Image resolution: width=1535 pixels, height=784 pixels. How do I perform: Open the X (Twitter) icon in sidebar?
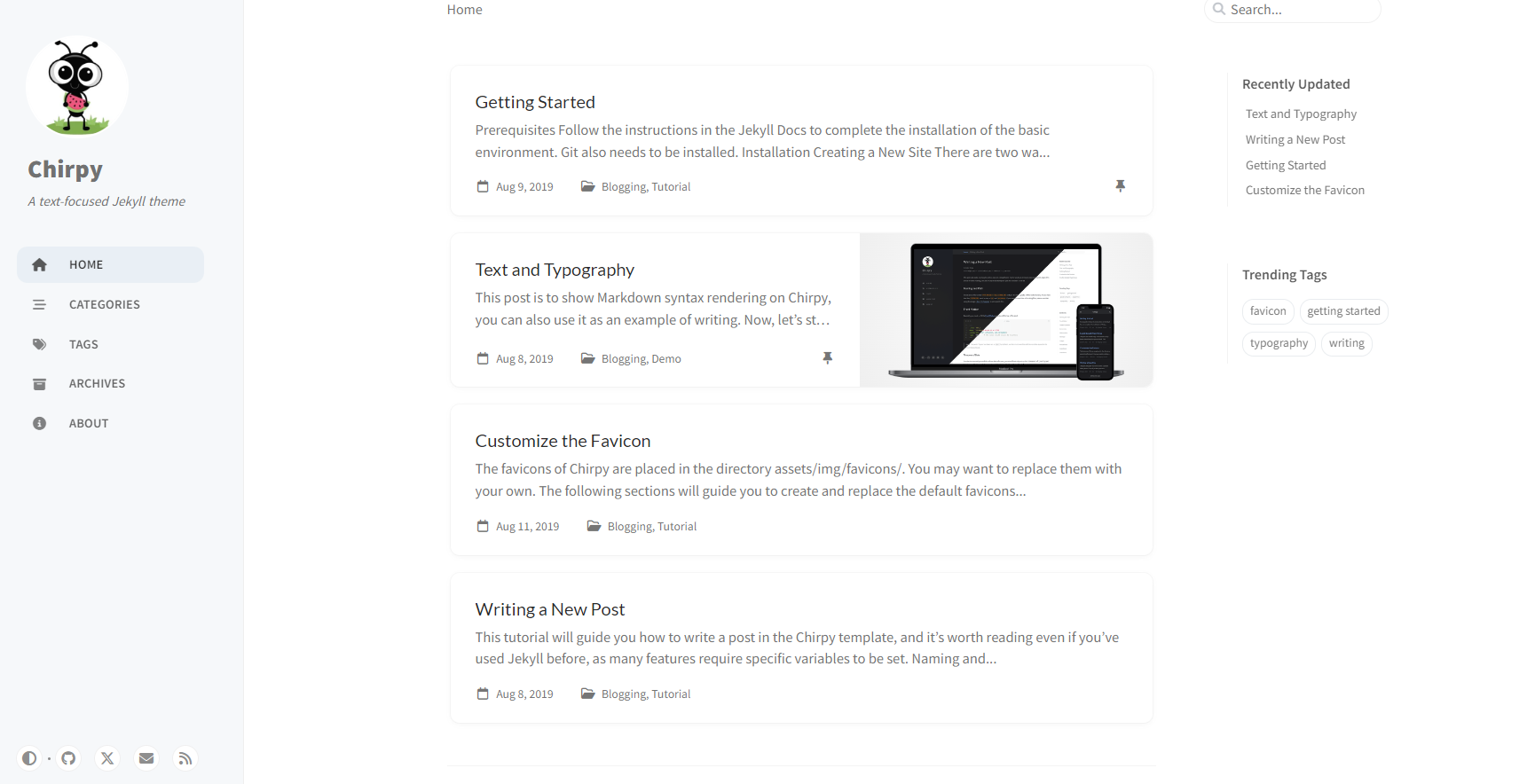107,758
